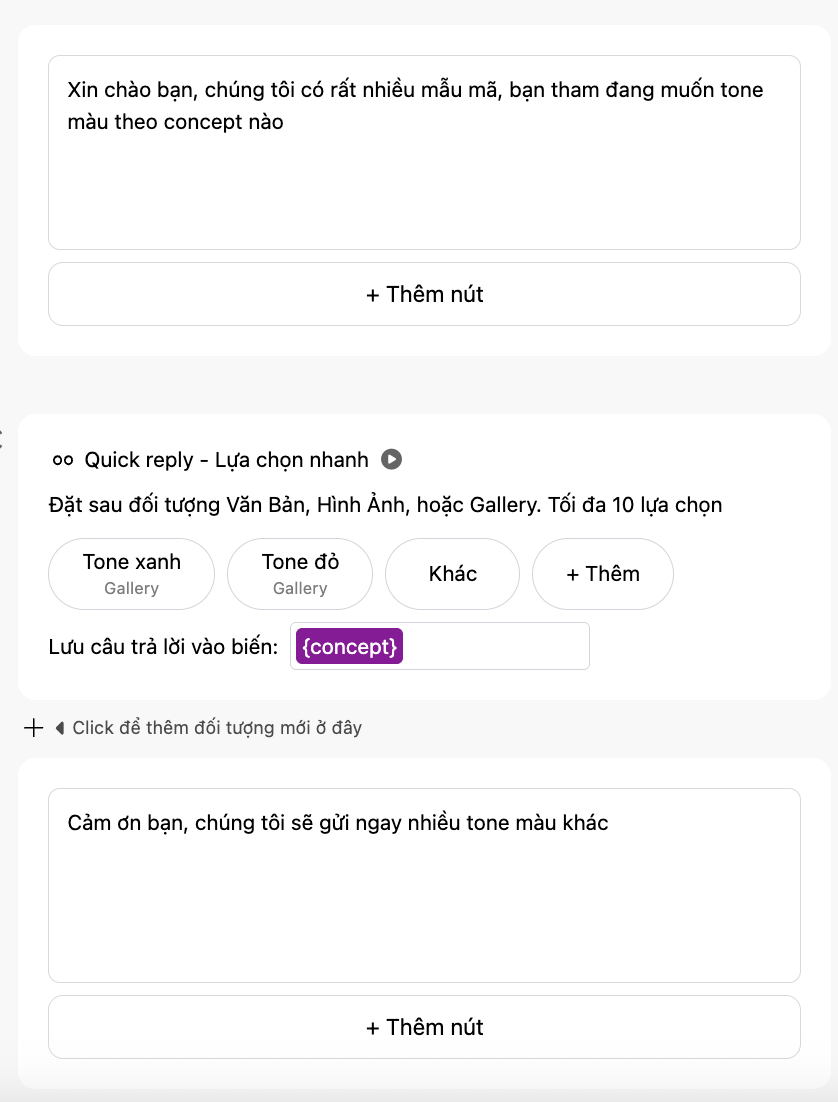Click "+ Thêm nút" under the thank-you message

pyautogui.click(x=424, y=1027)
